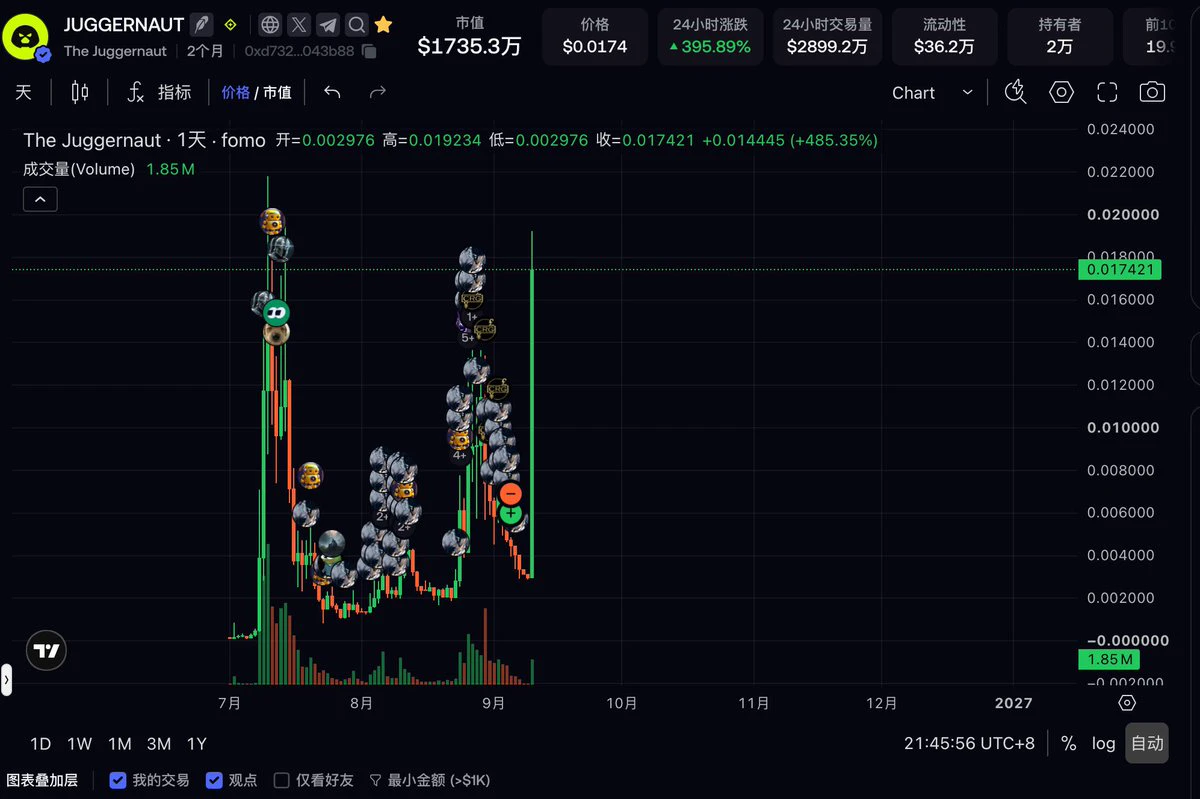The image size is (1200, 799).
Task: Click the 市值 $1735.3万 value
Action: 470,45
